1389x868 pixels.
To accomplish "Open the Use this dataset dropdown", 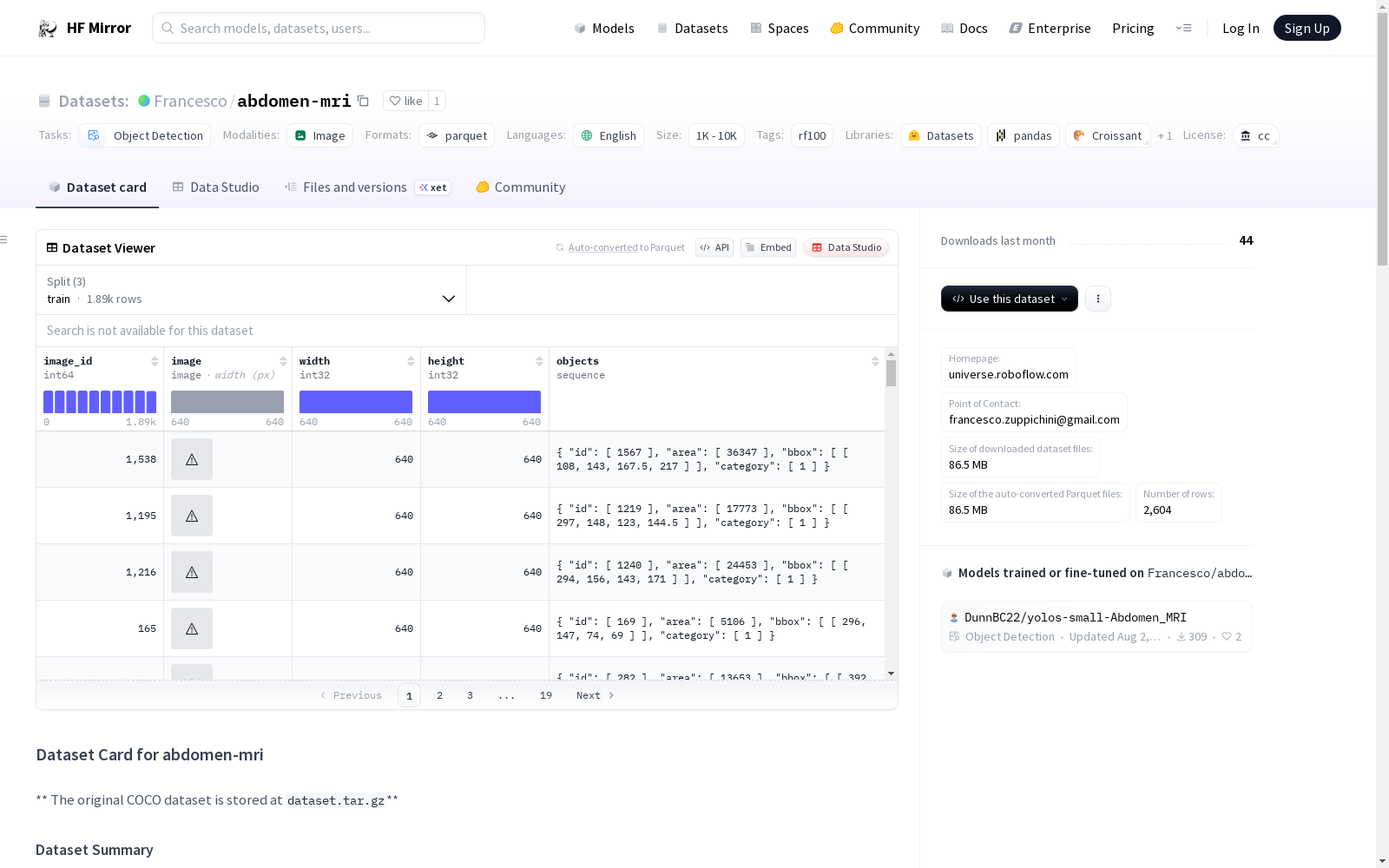I will [x=1010, y=299].
